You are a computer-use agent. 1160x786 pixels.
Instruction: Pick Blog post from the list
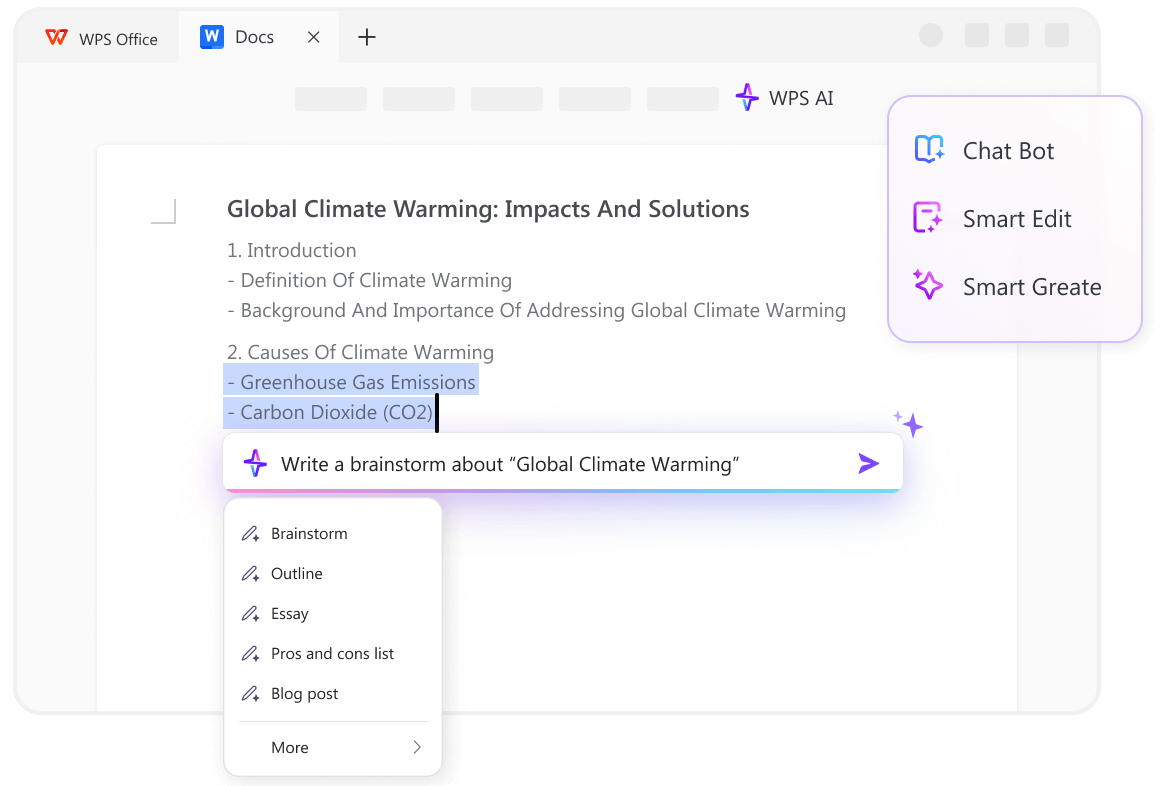[x=306, y=693]
